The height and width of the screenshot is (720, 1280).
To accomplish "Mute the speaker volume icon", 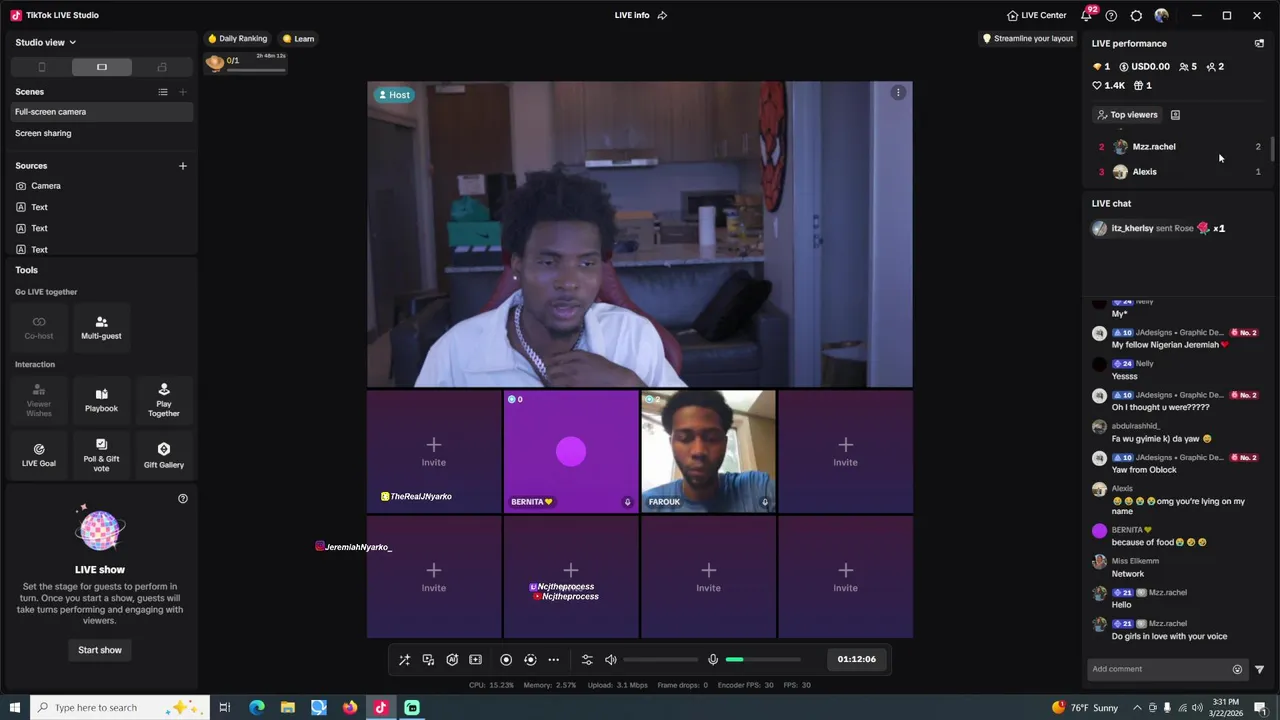I will [x=611, y=660].
